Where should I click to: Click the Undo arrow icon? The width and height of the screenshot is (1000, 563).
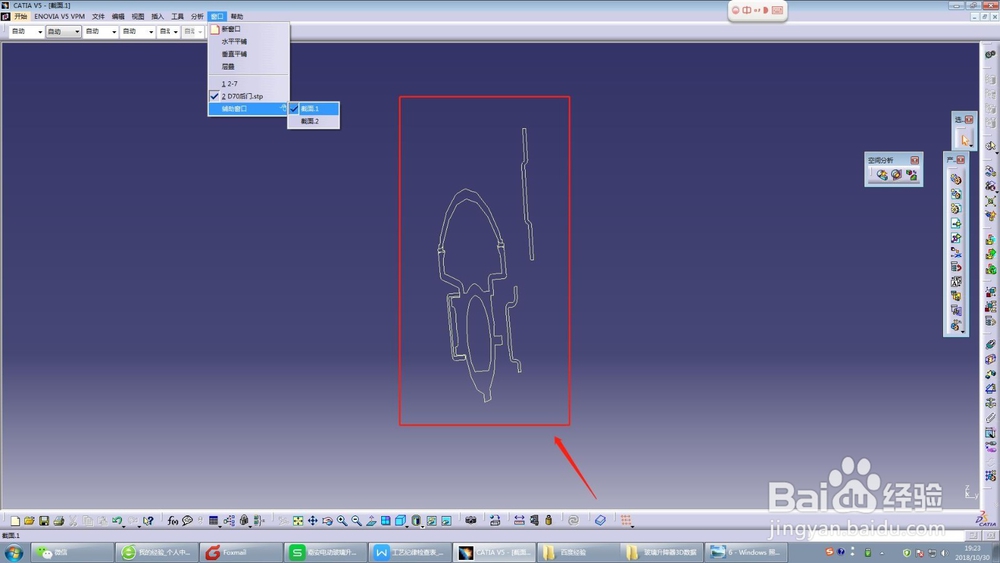117,521
